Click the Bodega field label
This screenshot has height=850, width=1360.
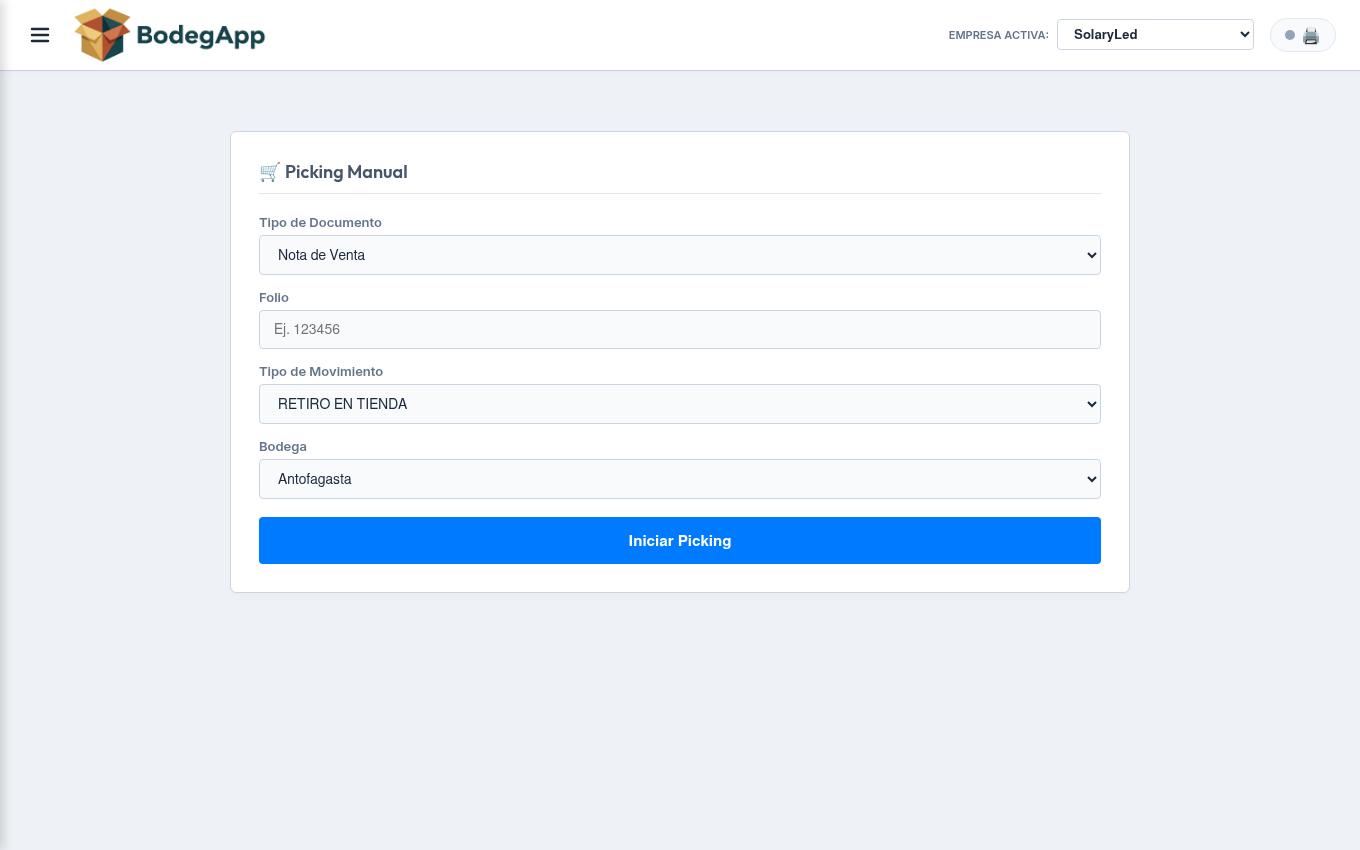click(283, 446)
